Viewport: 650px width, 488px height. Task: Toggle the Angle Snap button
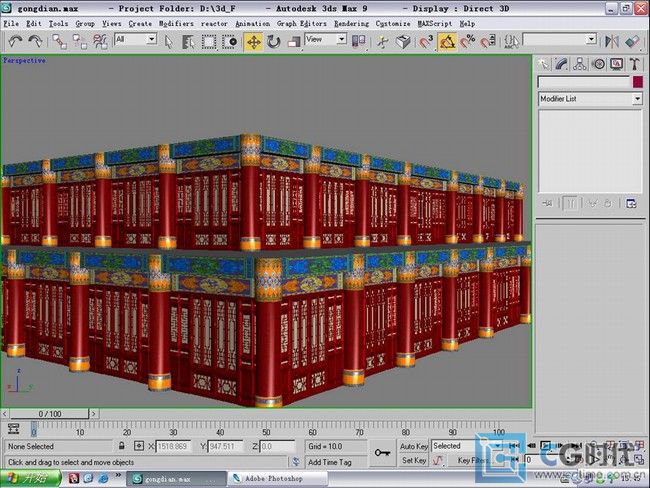point(447,42)
